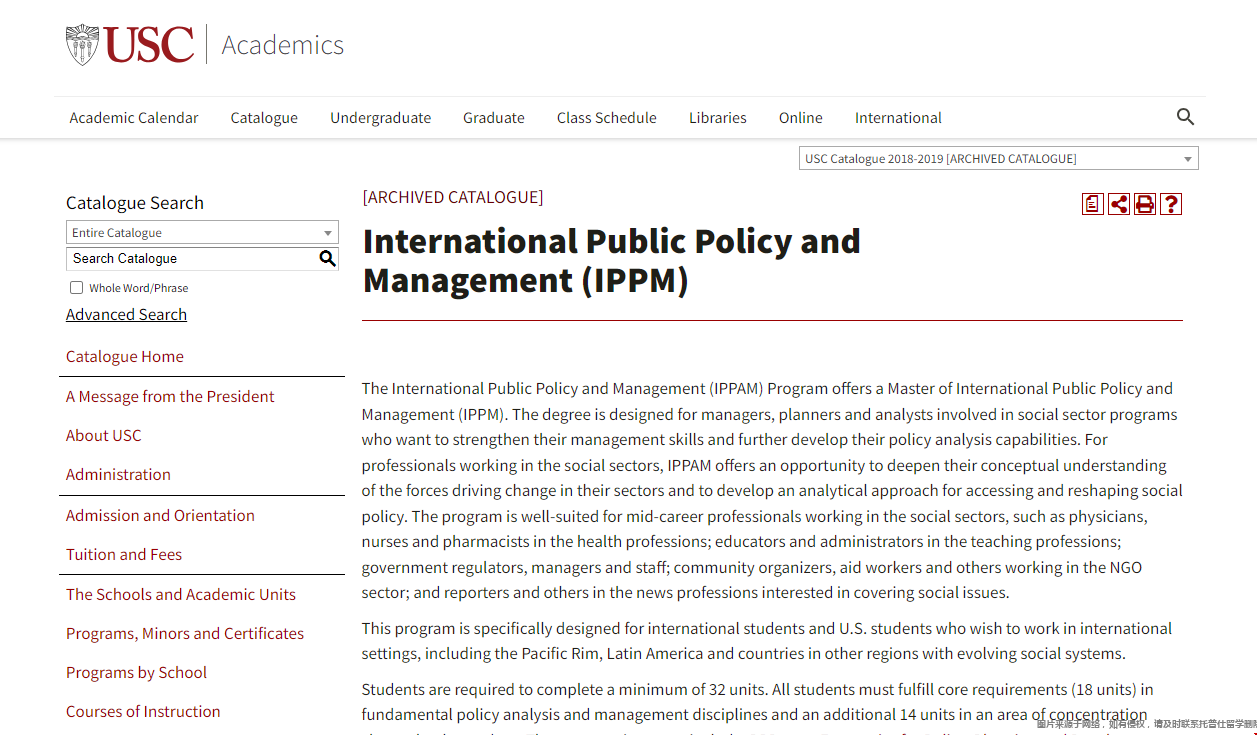The width and height of the screenshot is (1257, 735).
Task: Open the catalogue help icon
Action: [1171, 204]
